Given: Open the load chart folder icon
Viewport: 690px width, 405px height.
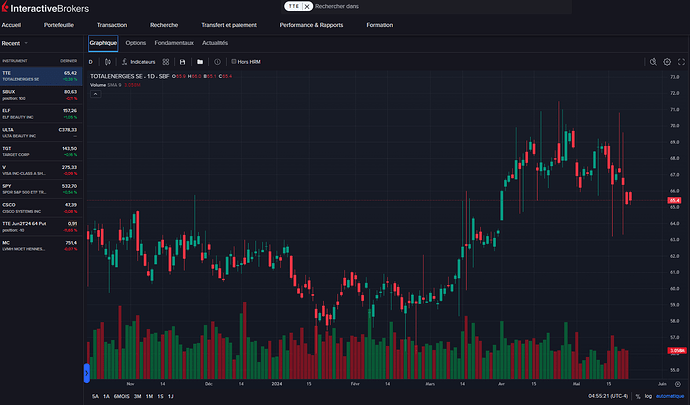Looking at the screenshot, I should (200, 61).
